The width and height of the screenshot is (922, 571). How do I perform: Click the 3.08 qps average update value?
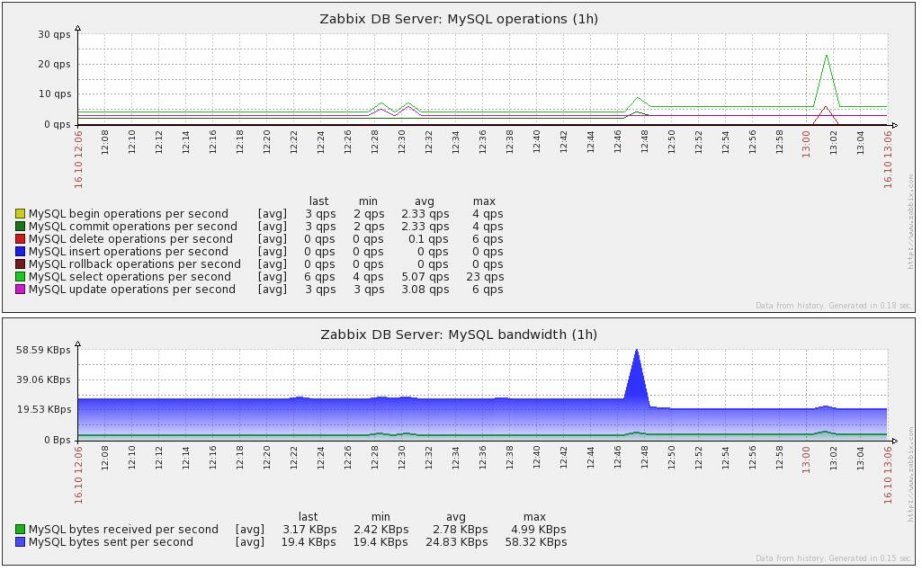pos(425,289)
